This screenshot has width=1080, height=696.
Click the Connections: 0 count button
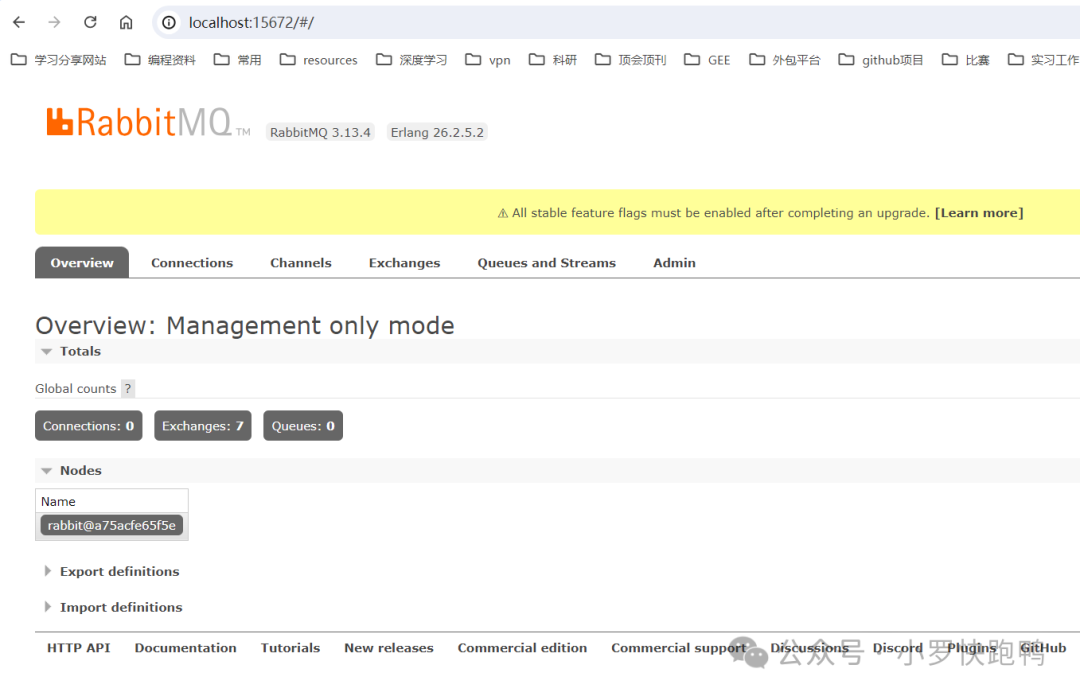(x=89, y=426)
